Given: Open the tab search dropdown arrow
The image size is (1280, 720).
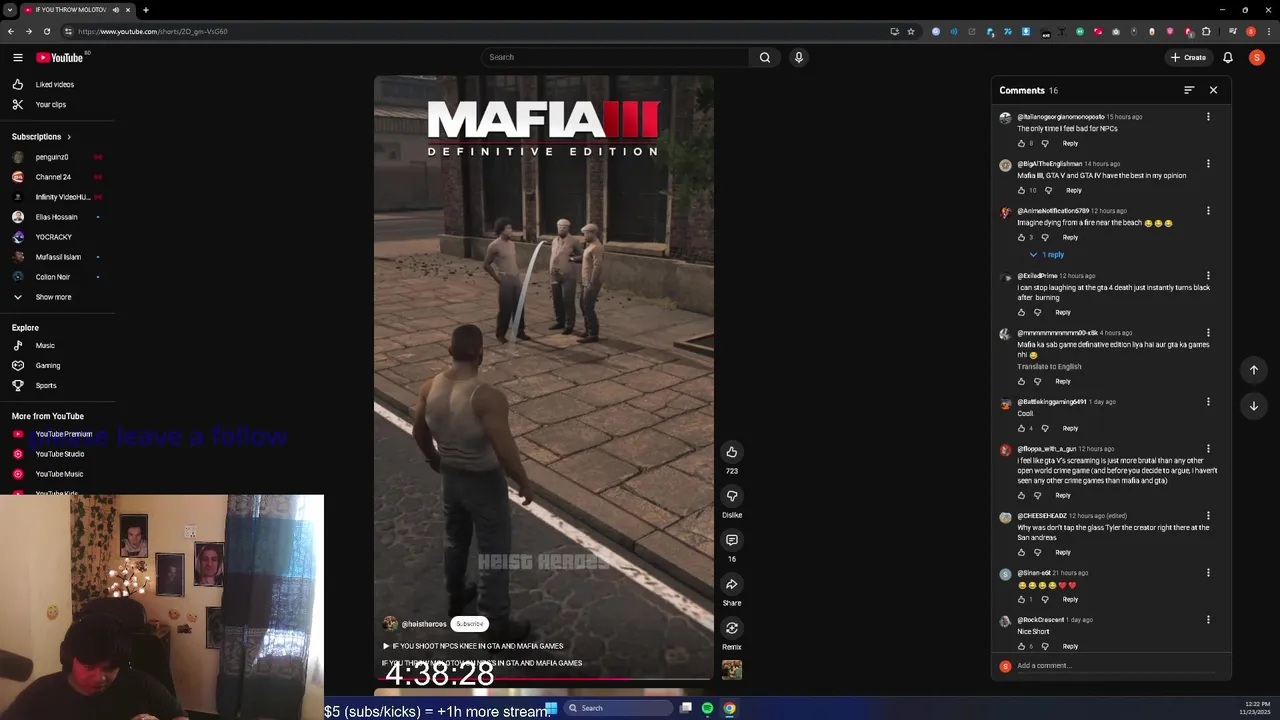Looking at the screenshot, I should [10, 10].
